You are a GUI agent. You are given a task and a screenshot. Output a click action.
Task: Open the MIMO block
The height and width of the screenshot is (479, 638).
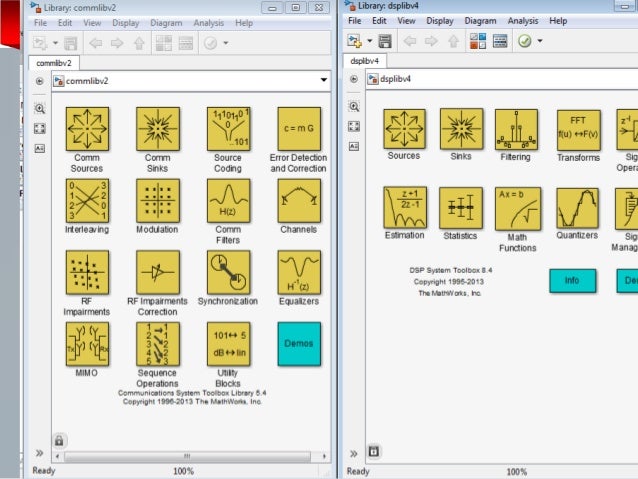pos(87,344)
